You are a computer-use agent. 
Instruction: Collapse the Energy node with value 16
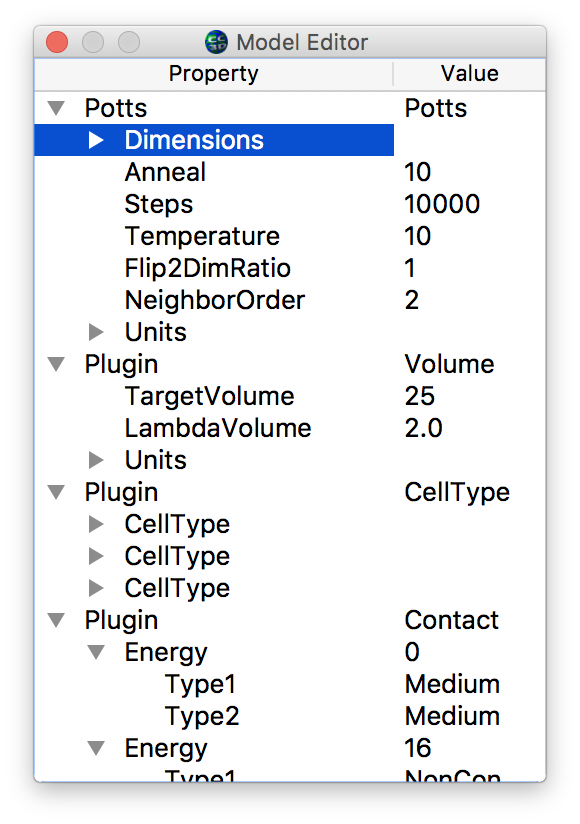click(96, 748)
